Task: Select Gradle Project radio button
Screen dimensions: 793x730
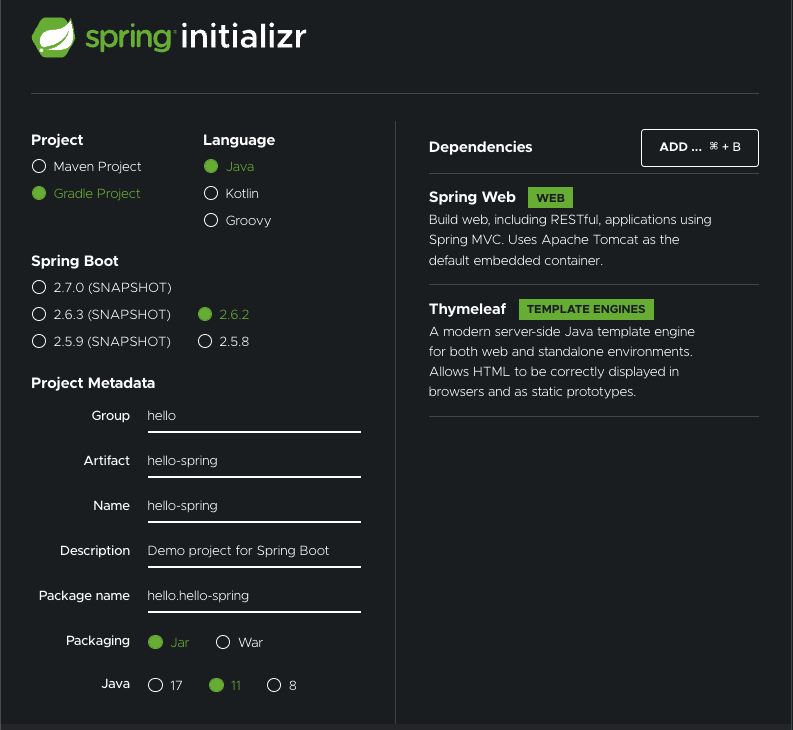Action: pos(39,193)
